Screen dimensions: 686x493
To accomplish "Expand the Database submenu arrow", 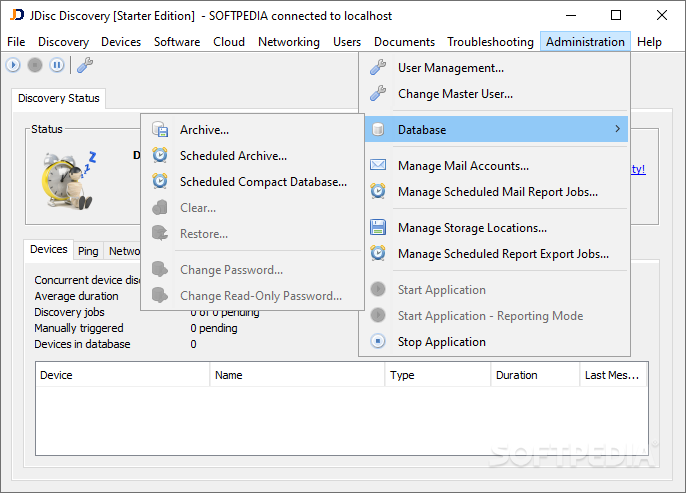I will 617,129.
